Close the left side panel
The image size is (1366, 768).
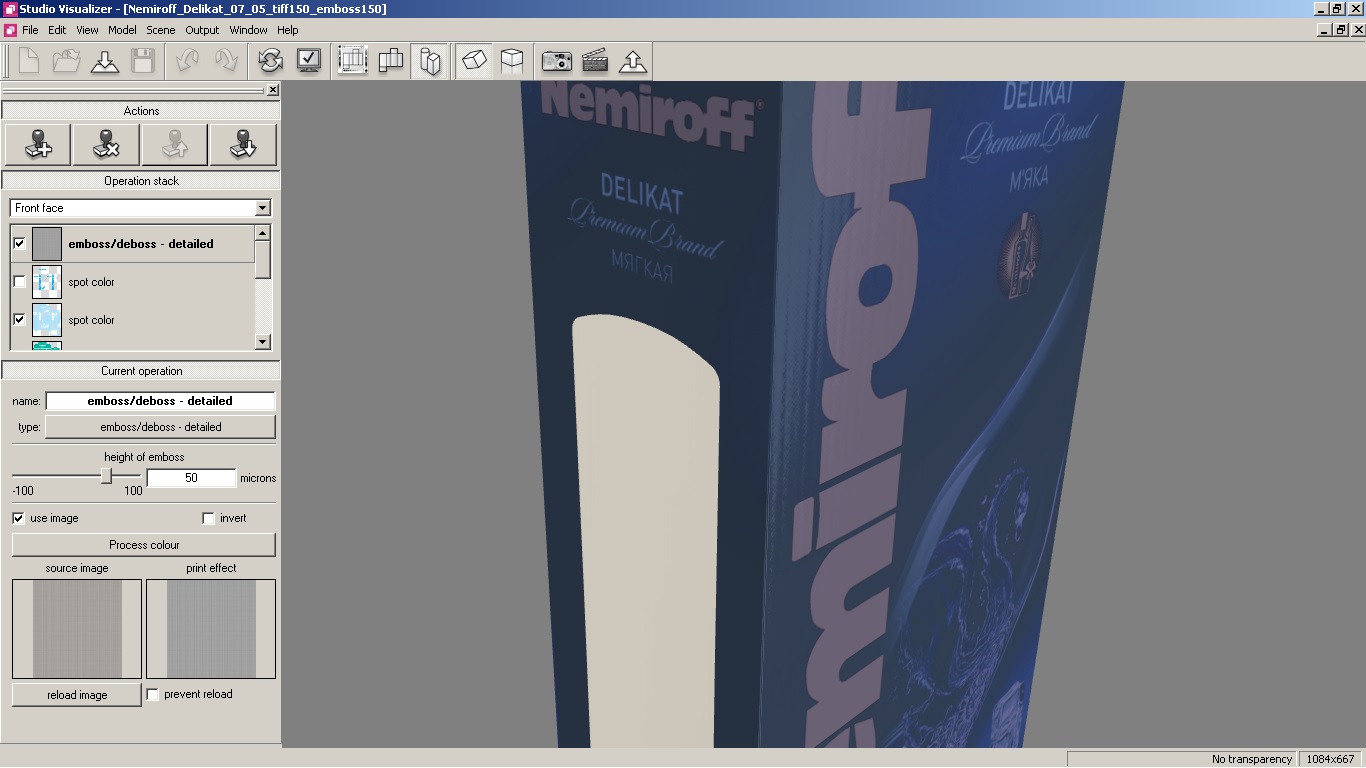pyautogui.click(x=273, y=90)
